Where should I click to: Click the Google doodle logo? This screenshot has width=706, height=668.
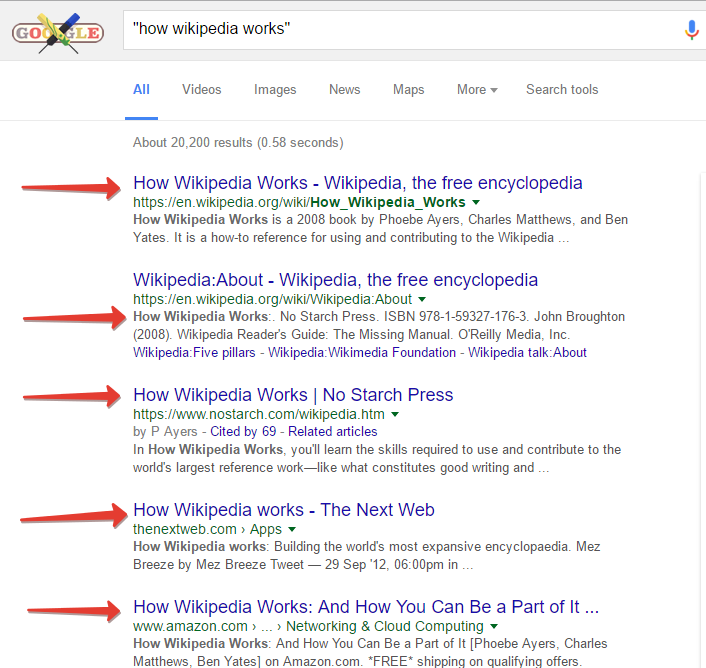[x=57, y=32]
